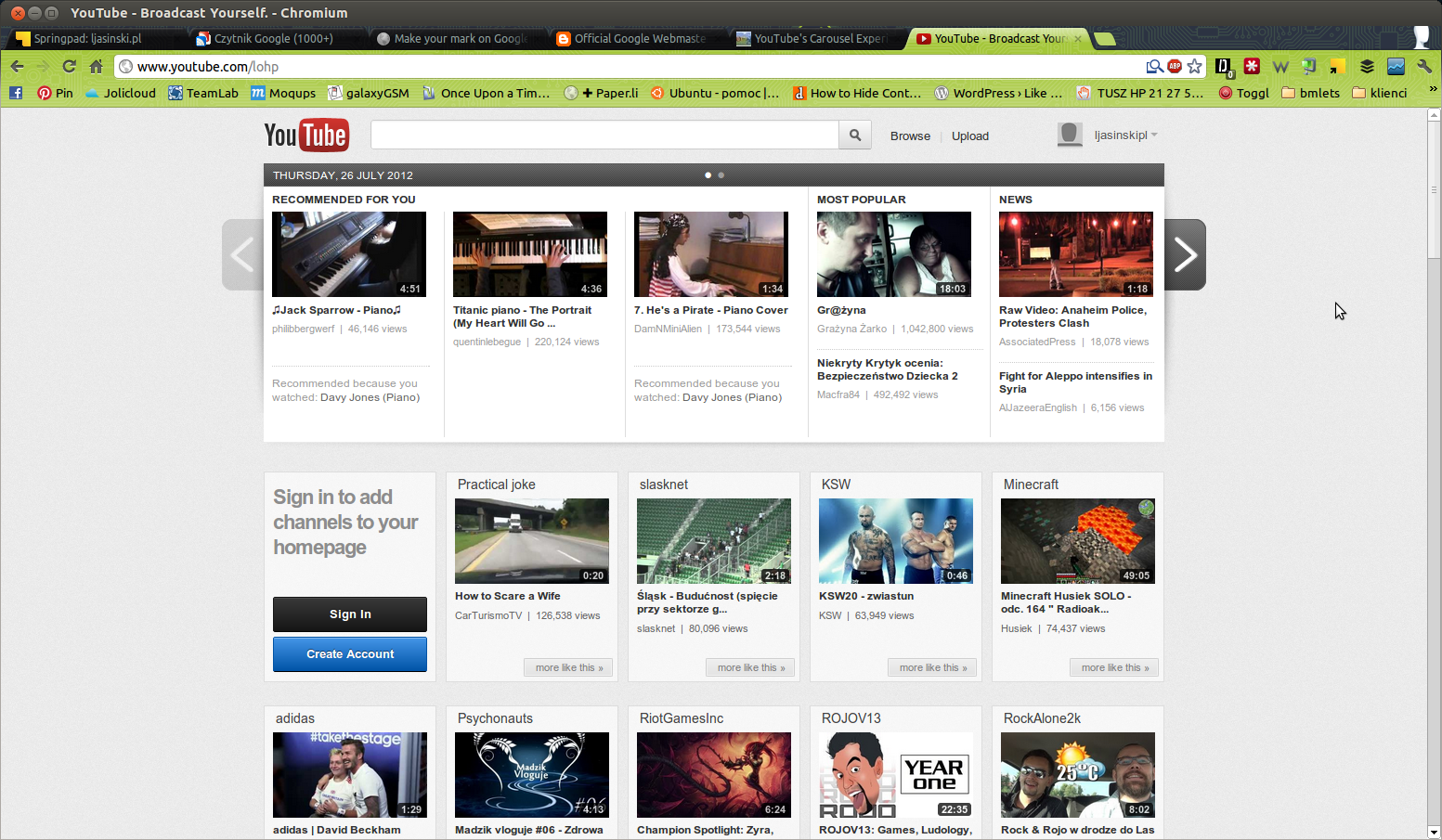The height and width of the screenshot is (840, 1442).
Task: Click the 'Fight for Aleppo intensifies in Syria' headline
Action: tap(1075, 382)
